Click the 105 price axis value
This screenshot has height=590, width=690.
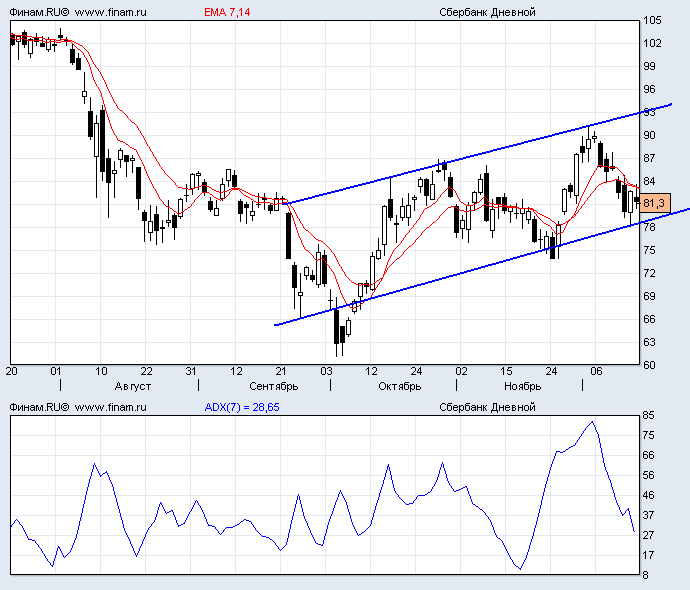(x=652, y=20)
